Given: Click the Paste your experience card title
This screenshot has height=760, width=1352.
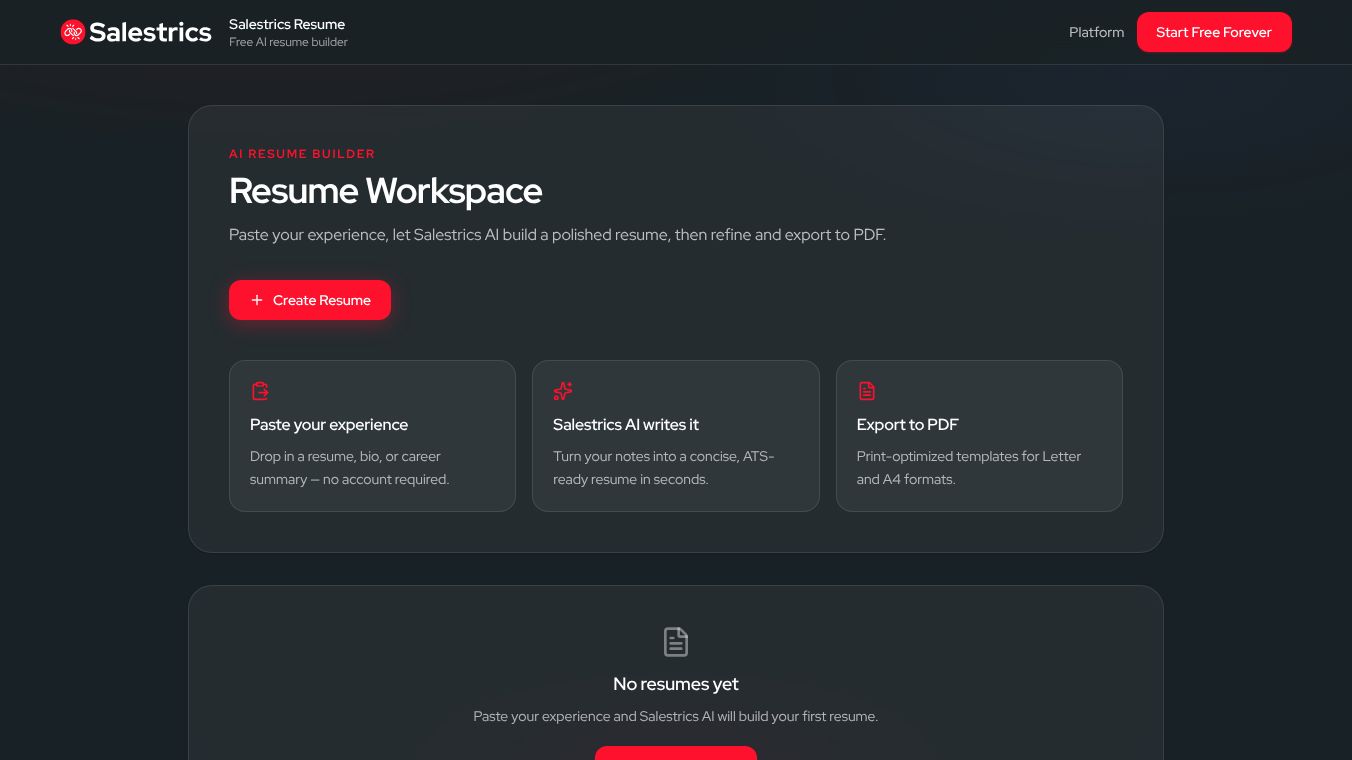Looking at the screenshot, I should pos(329,424).
